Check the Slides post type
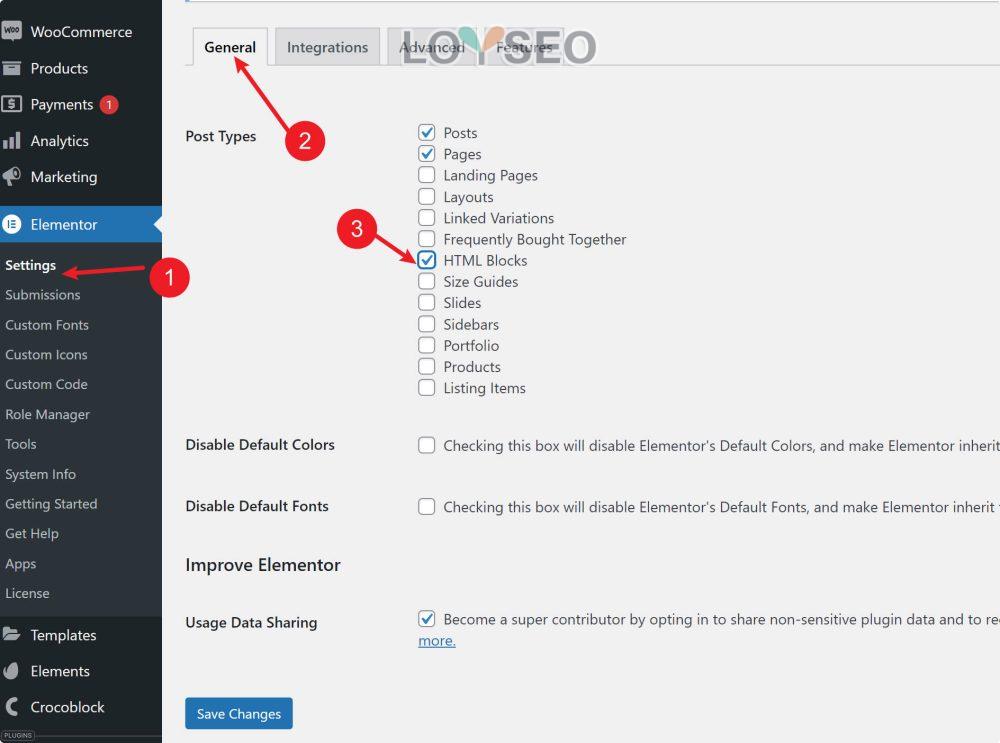Image resolution: width=1000 pixels, height=743 pixels. [427, 302]
